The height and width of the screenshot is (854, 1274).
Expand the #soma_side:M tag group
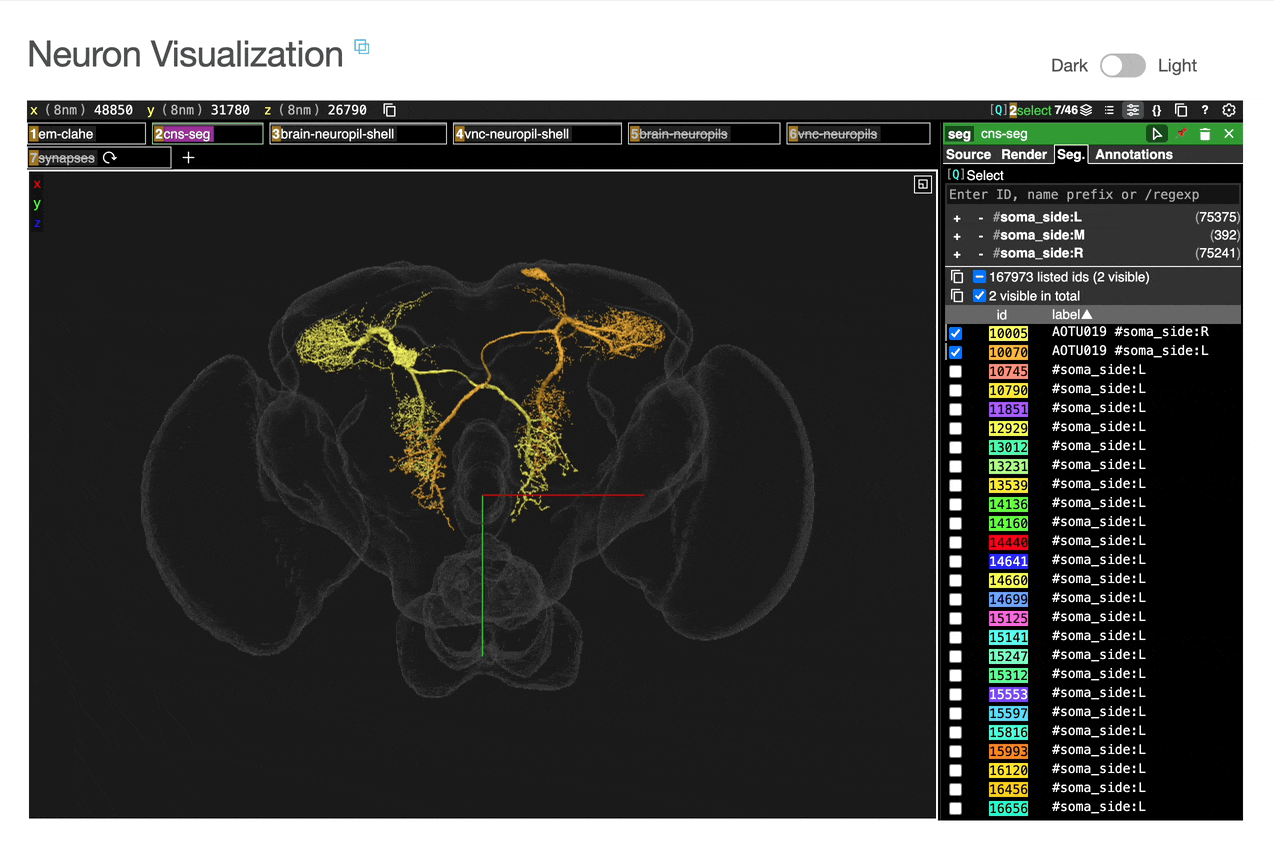coord(956,235)
